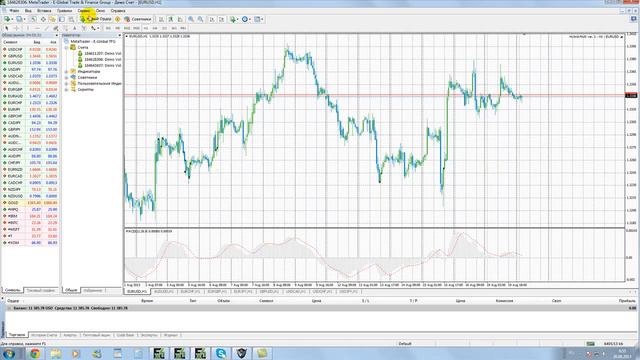
Task: Toggle the Navigator folder-star icon
Action: click(x=52, y=19)
